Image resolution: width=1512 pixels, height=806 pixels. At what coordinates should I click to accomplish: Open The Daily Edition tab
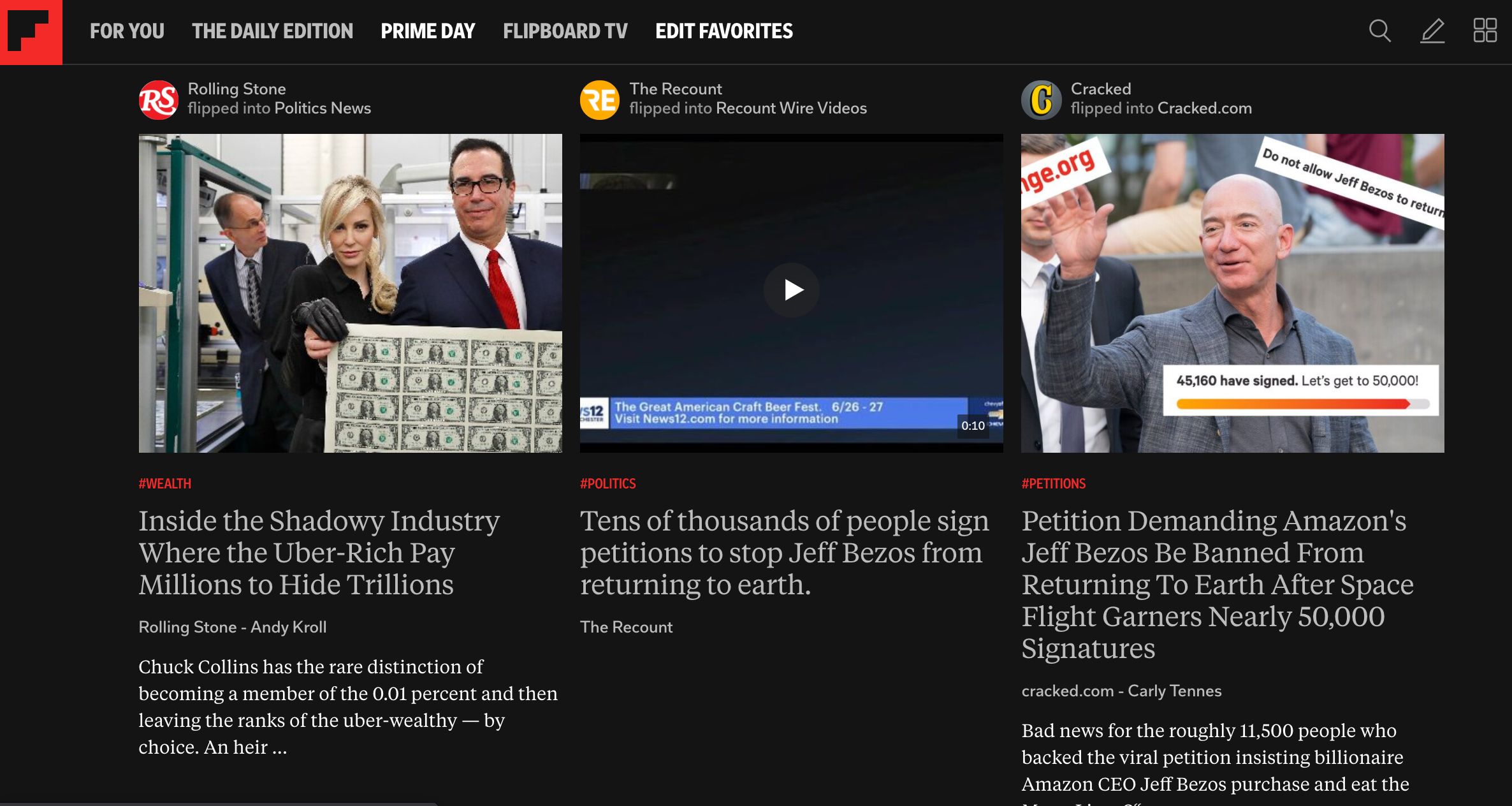click(272, 31)
